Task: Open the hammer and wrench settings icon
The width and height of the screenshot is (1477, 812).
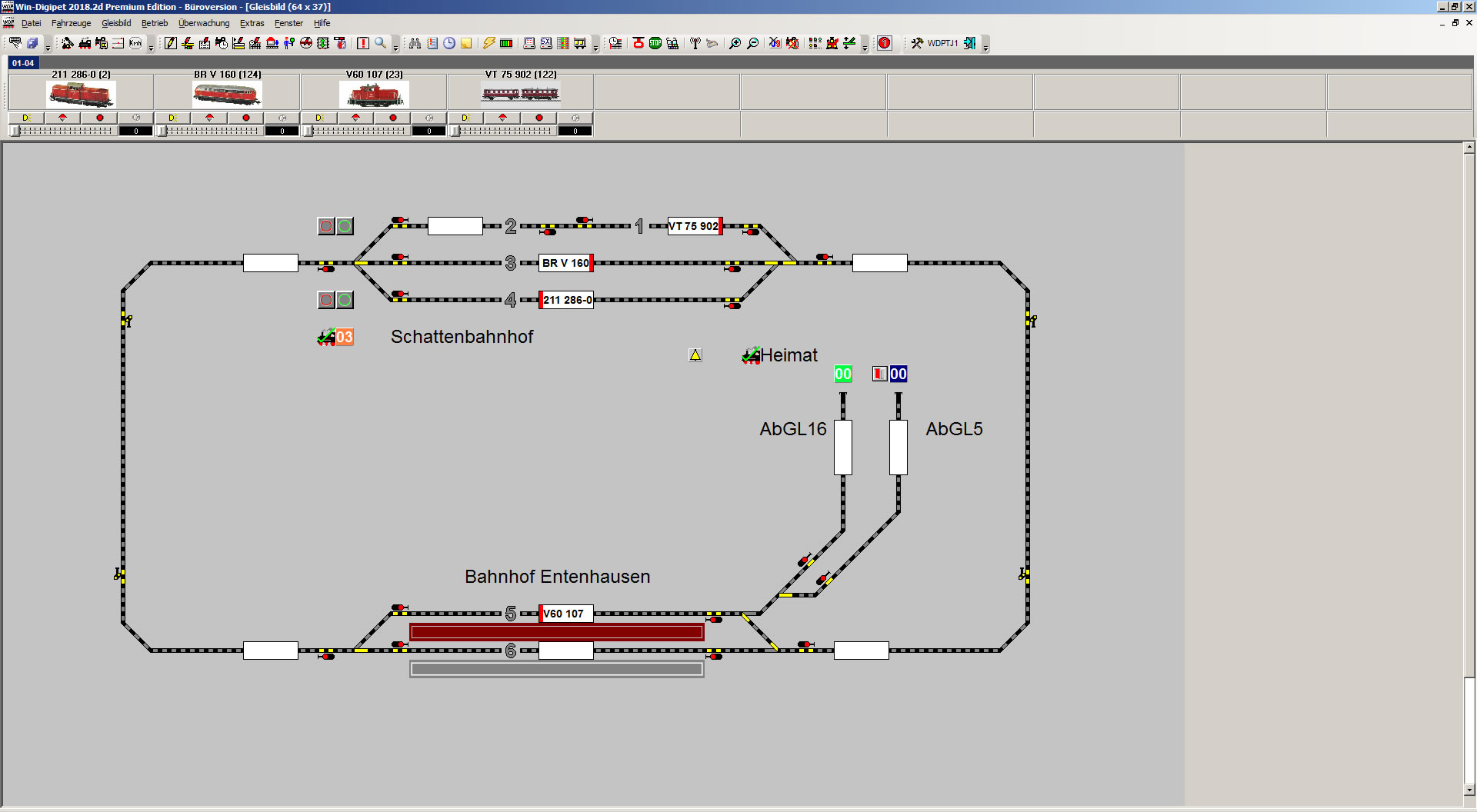Action: [917, 43]
